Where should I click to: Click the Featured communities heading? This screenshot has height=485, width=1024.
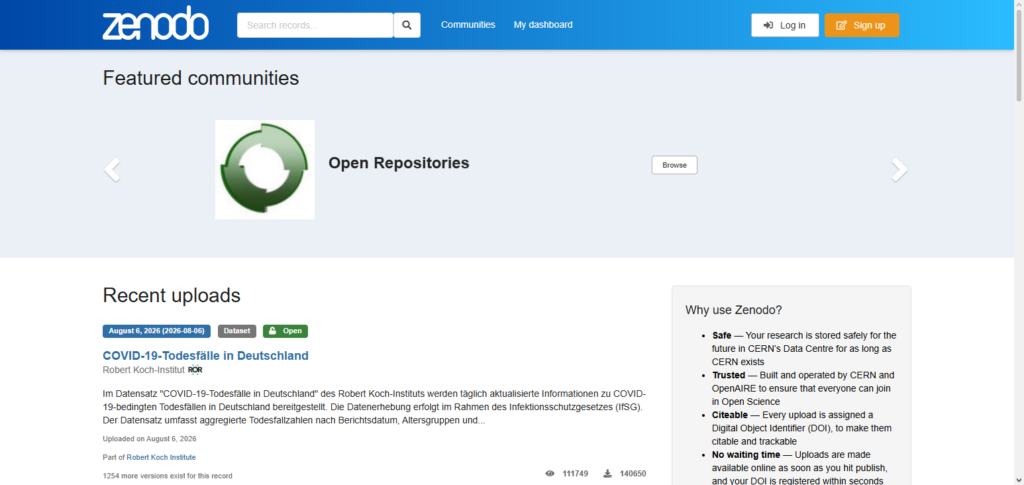[201, 78]
